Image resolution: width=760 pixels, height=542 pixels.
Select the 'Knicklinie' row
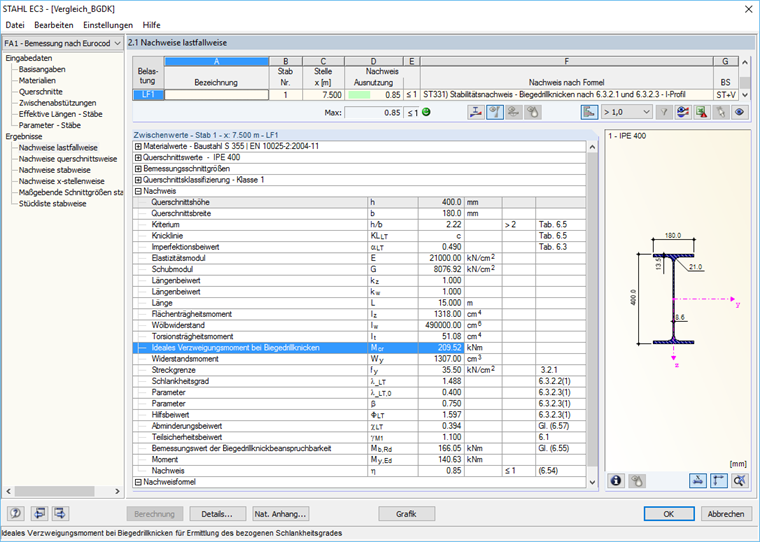359,236
